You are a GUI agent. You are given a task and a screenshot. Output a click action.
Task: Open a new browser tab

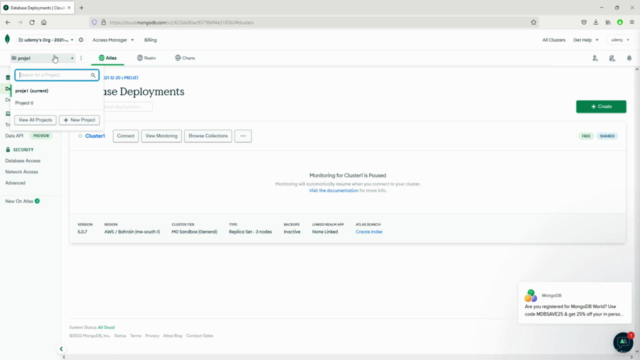pos(81,8)
